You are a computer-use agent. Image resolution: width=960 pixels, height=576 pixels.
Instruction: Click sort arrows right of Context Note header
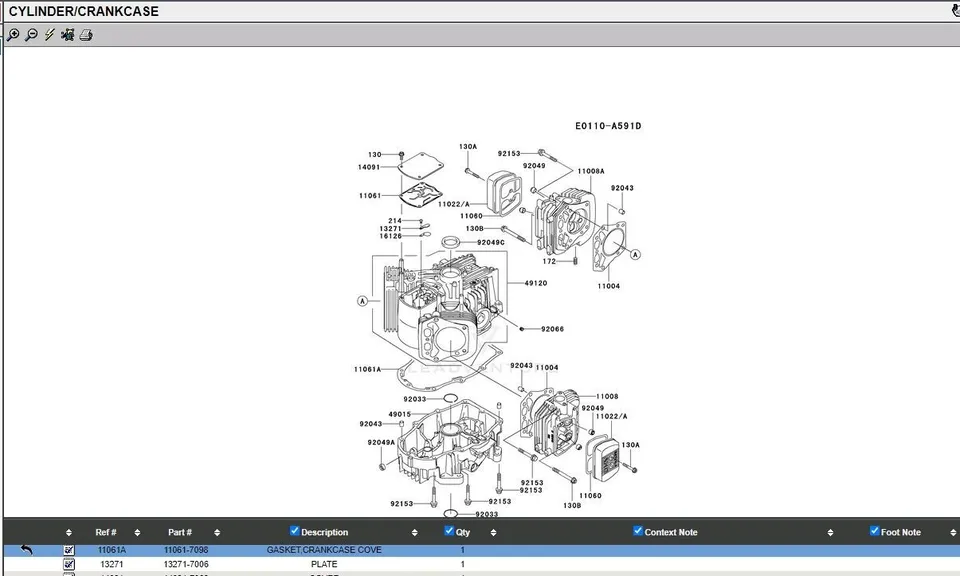831,533
